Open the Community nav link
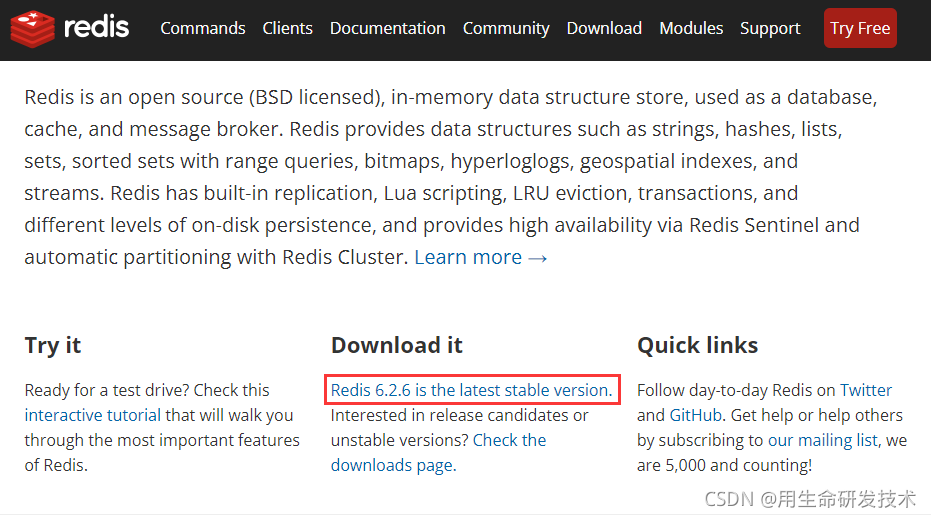Screen dimensions: 931x517 pos(506,28)
